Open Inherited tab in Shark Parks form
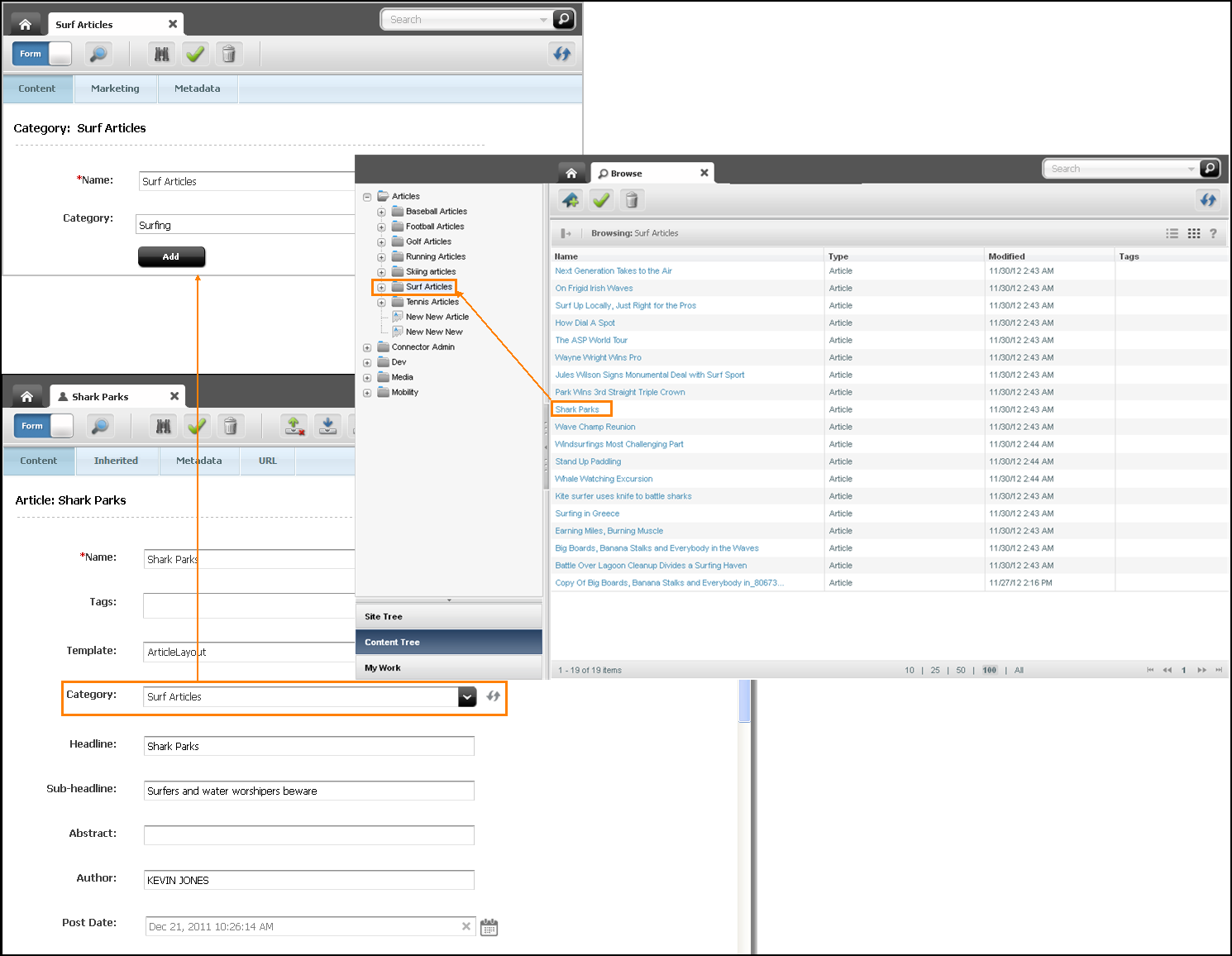This screenshot has height=956, width=1232. [116, 461]
